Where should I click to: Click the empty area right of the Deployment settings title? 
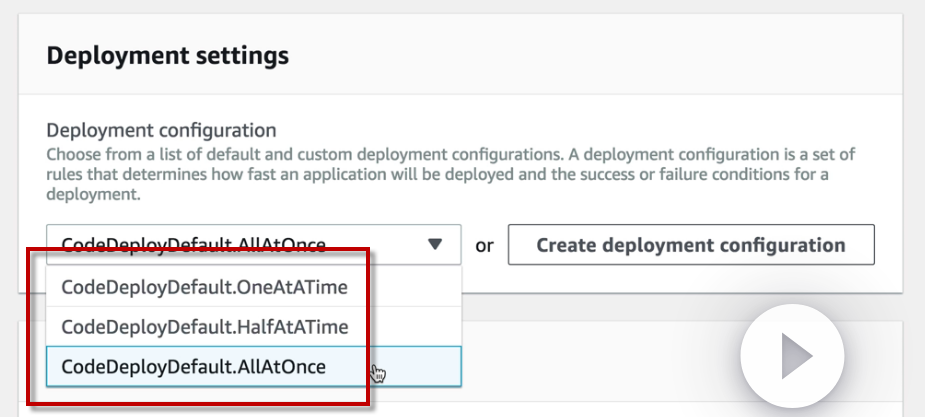[x=600, y=56]
